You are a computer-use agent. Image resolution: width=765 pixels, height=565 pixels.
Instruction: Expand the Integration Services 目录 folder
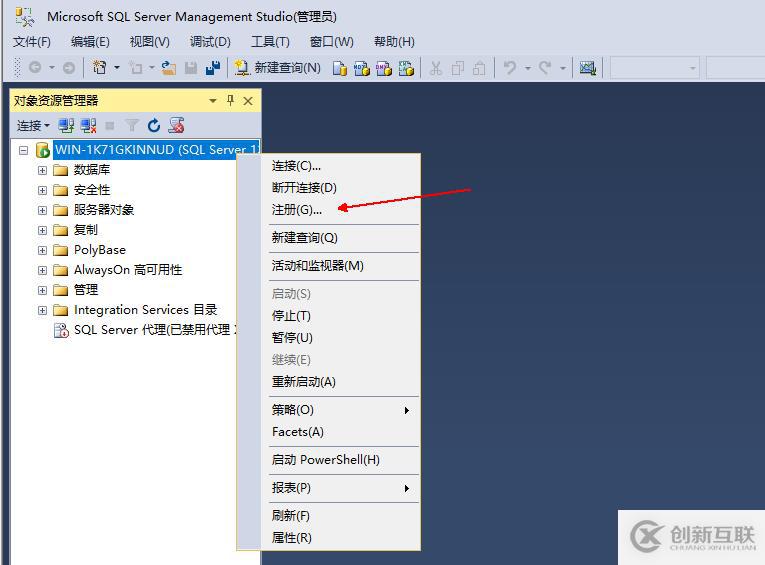pos(42,310)
